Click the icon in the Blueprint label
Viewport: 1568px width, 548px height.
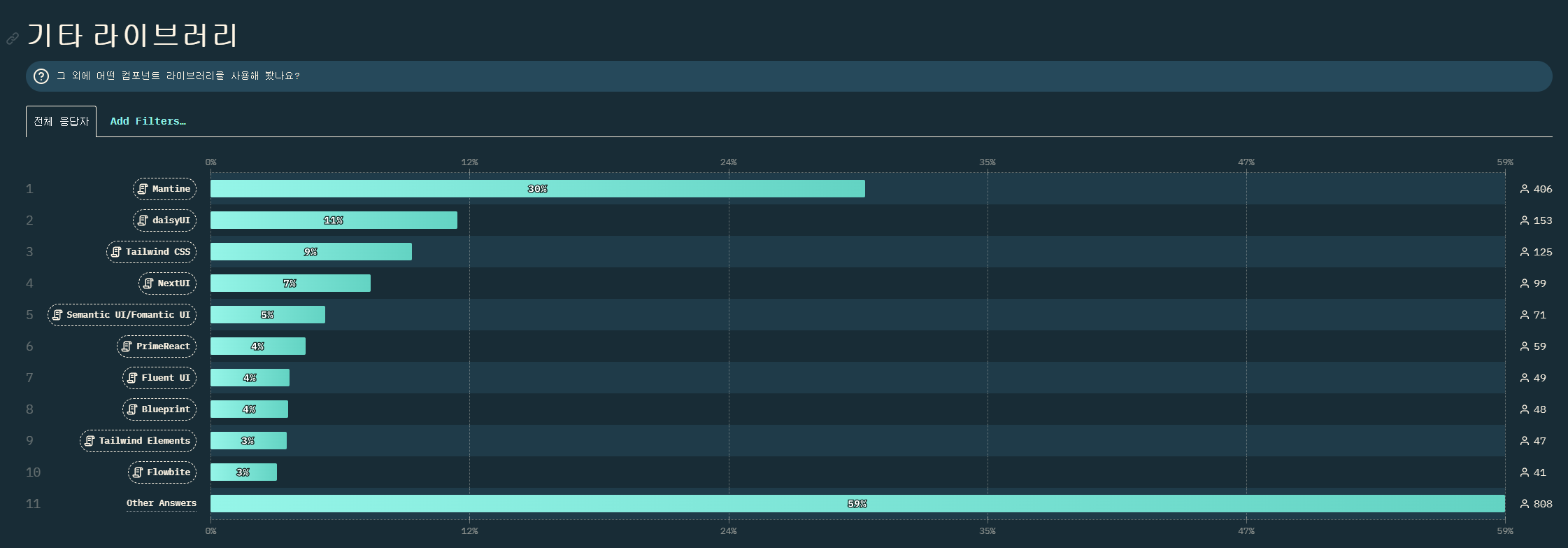pyautogui.click(x=132, y=409)
